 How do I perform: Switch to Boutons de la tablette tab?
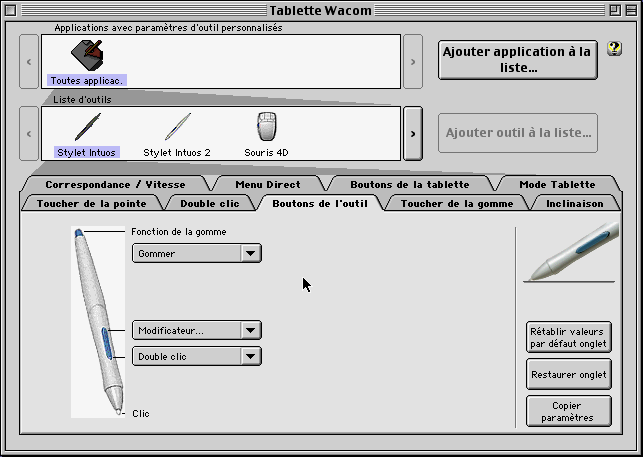pos(410,185)
